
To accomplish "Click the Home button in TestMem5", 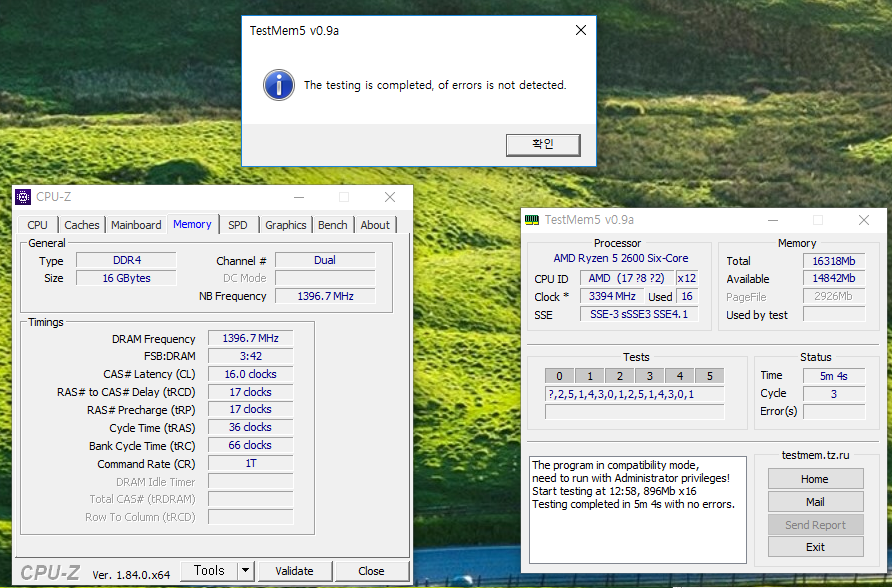I will click(815, 479).
